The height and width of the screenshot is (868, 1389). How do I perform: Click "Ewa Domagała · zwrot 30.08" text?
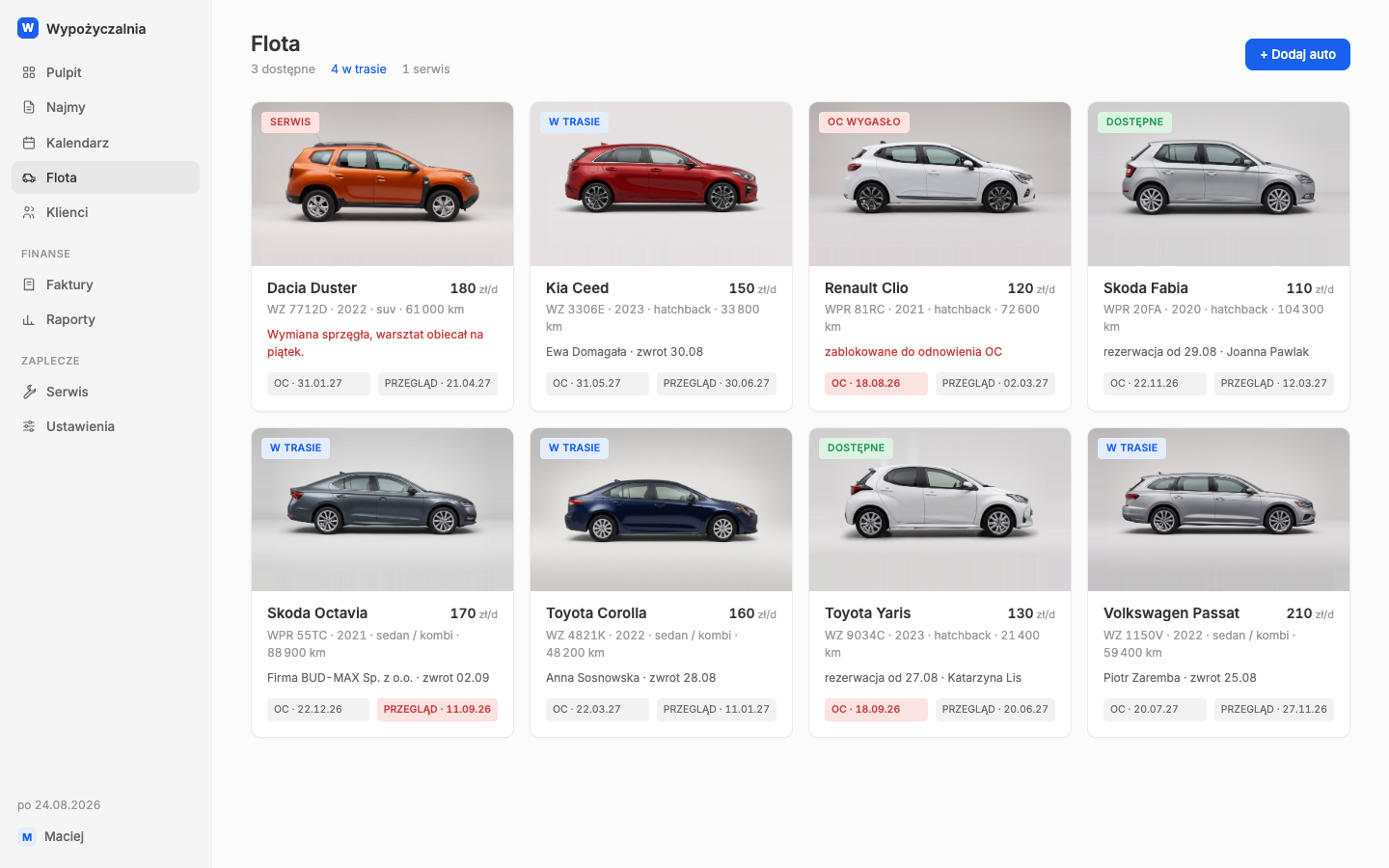pyautogui.click(x=624, y=352)
